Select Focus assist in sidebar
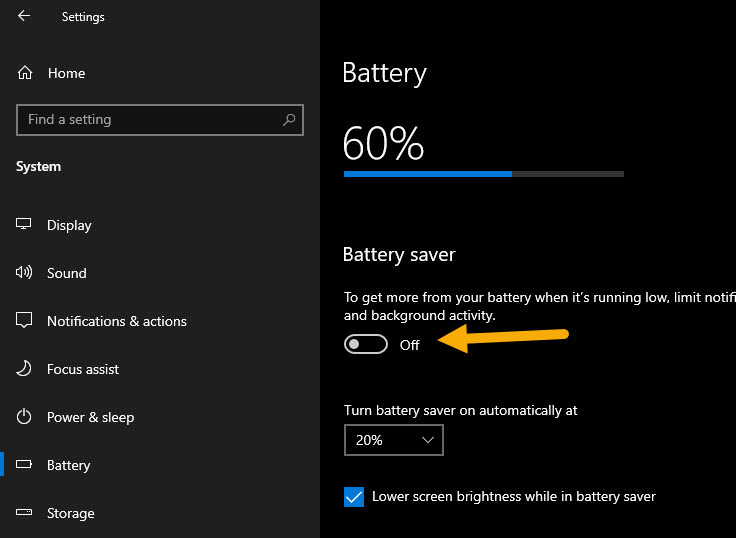The height and width of the screenshot is (538, 736). [83, 369]
